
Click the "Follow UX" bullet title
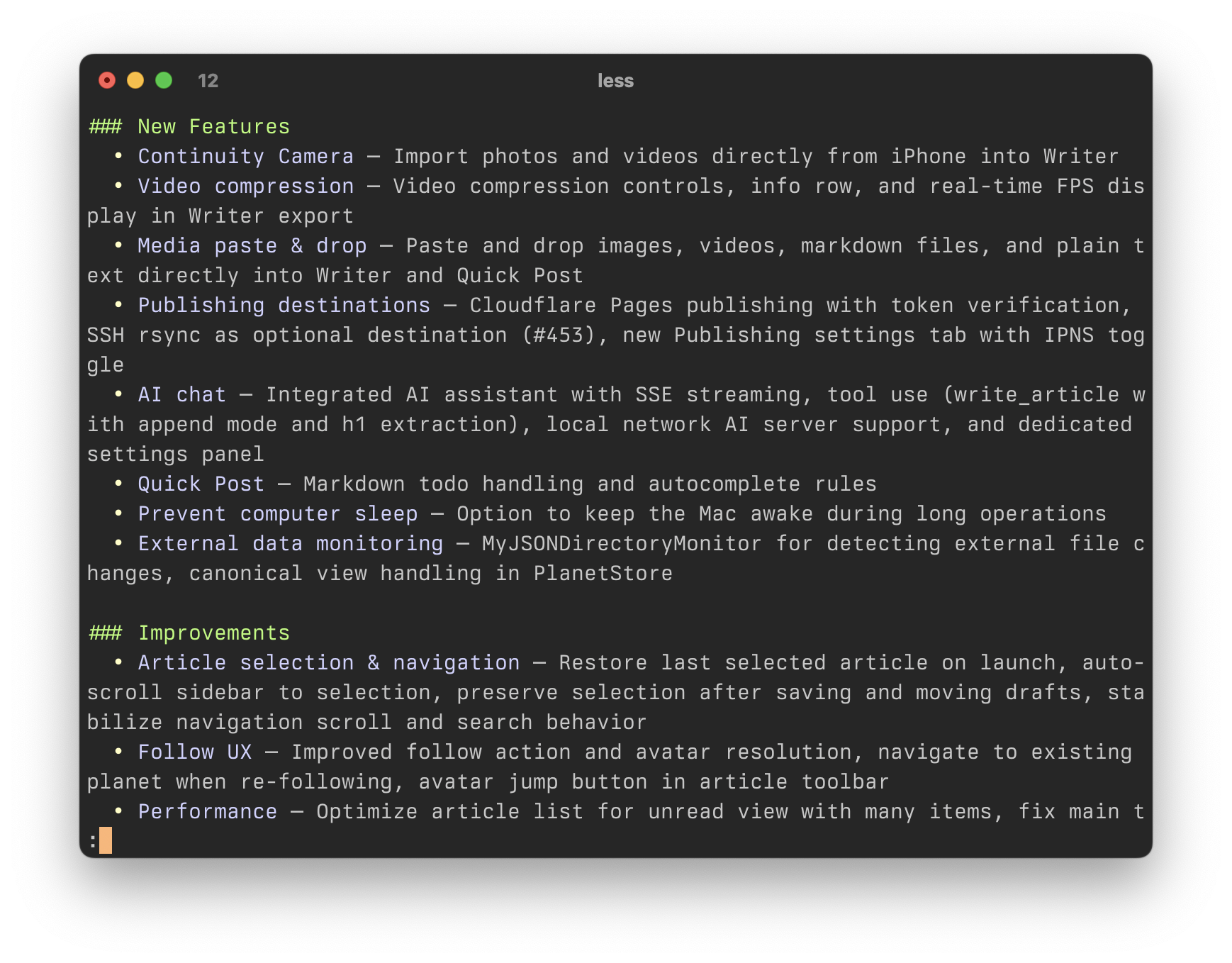[195, 752]
